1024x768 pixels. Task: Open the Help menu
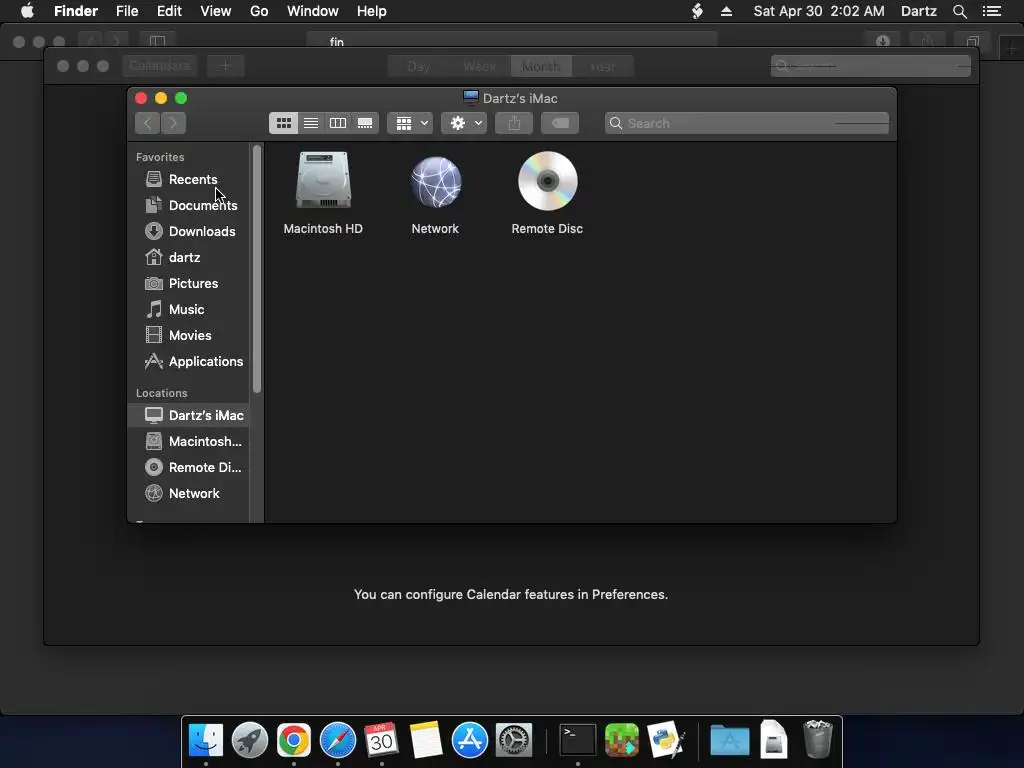click(372, 11)
